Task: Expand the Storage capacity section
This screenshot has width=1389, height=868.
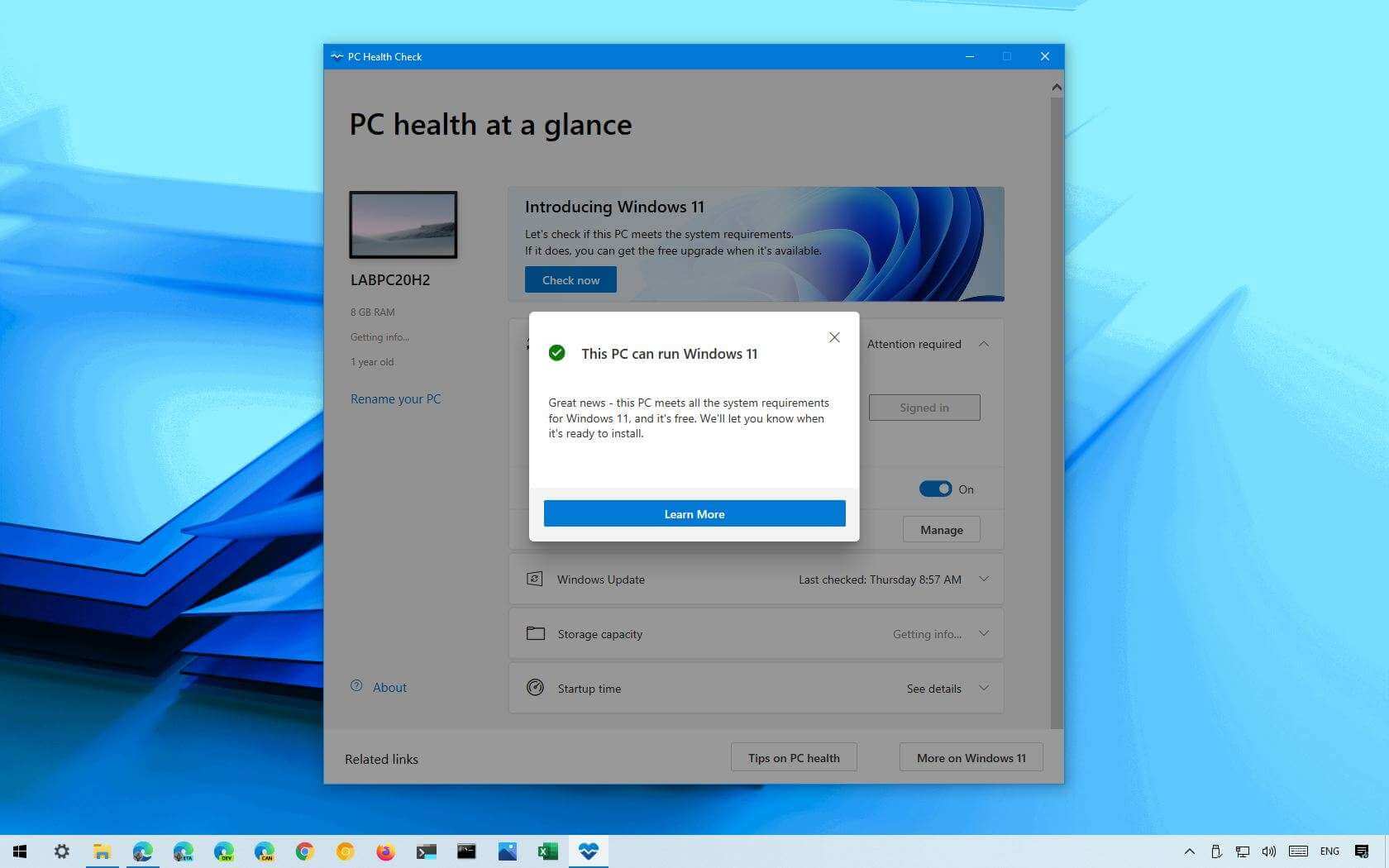Action: tap(984, 633)
